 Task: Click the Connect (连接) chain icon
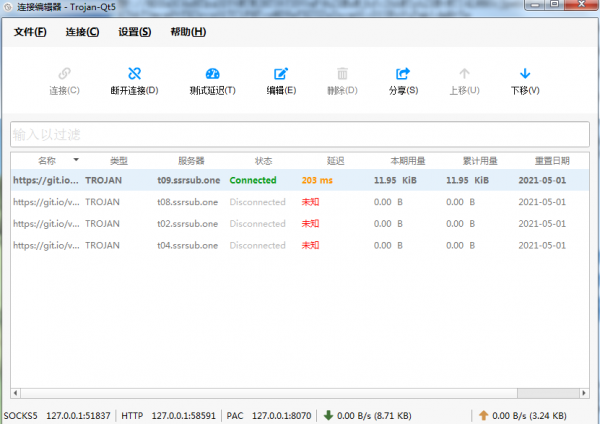click(64, 74)
